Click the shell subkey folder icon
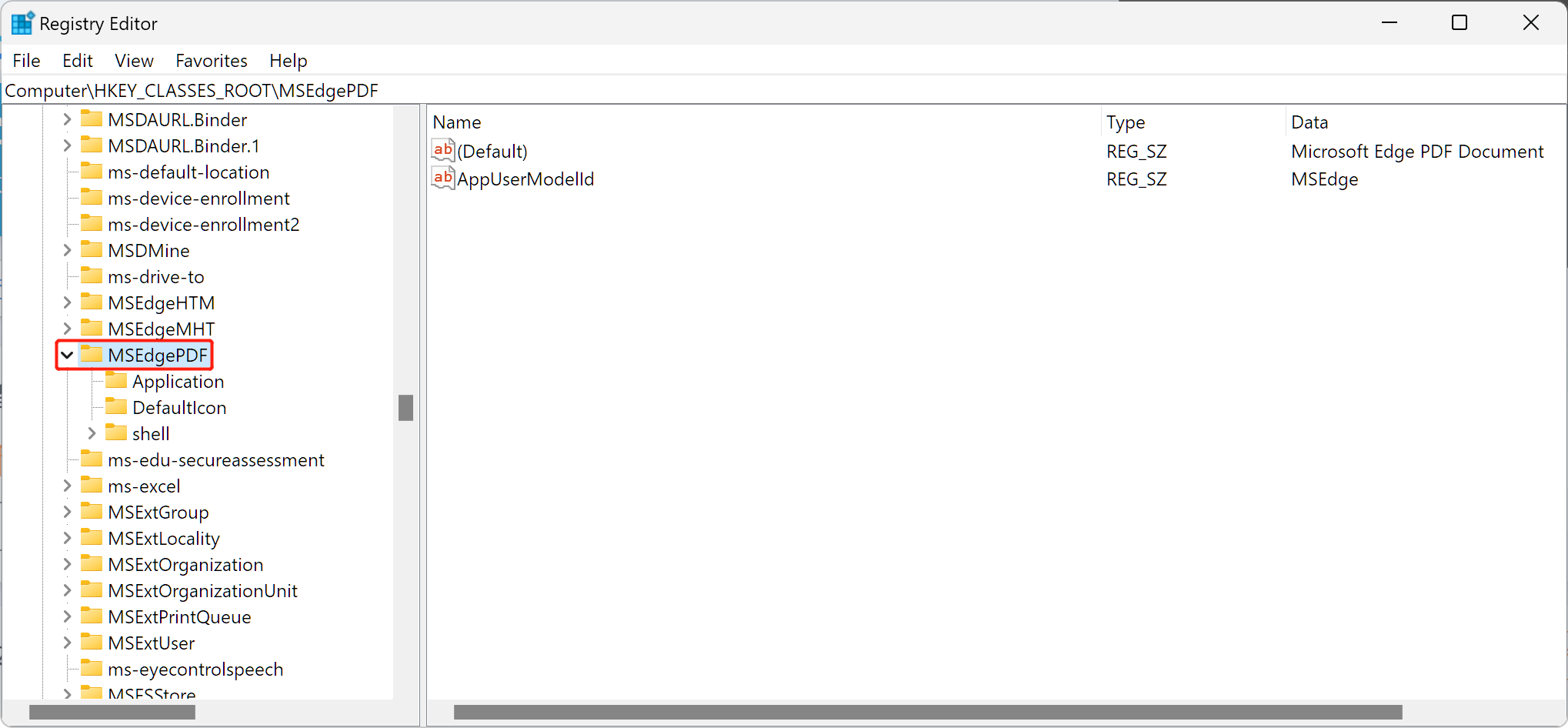The image size is (1568, 728). click(x=116, y=433)
